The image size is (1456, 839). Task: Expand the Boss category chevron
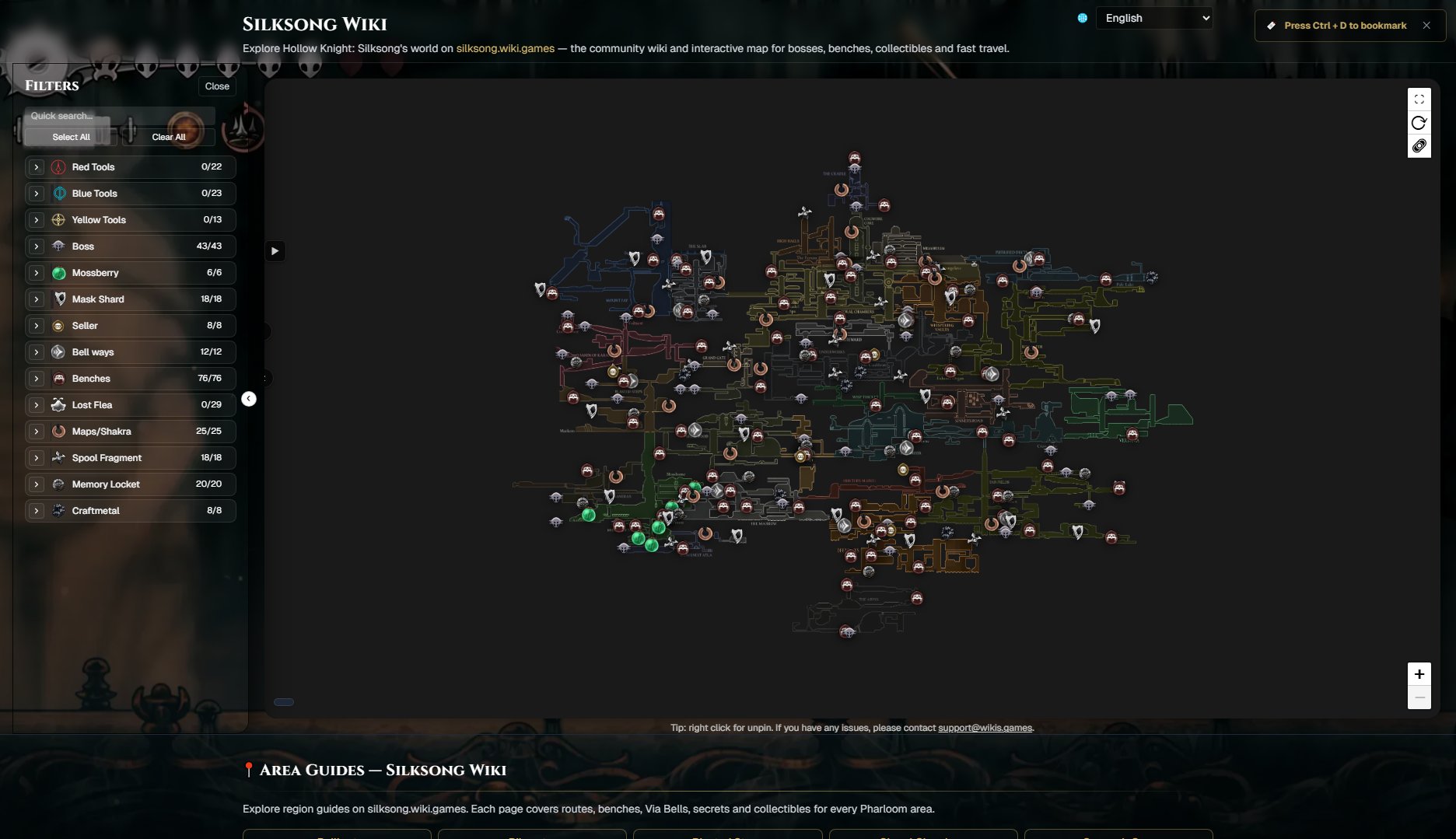37,246
